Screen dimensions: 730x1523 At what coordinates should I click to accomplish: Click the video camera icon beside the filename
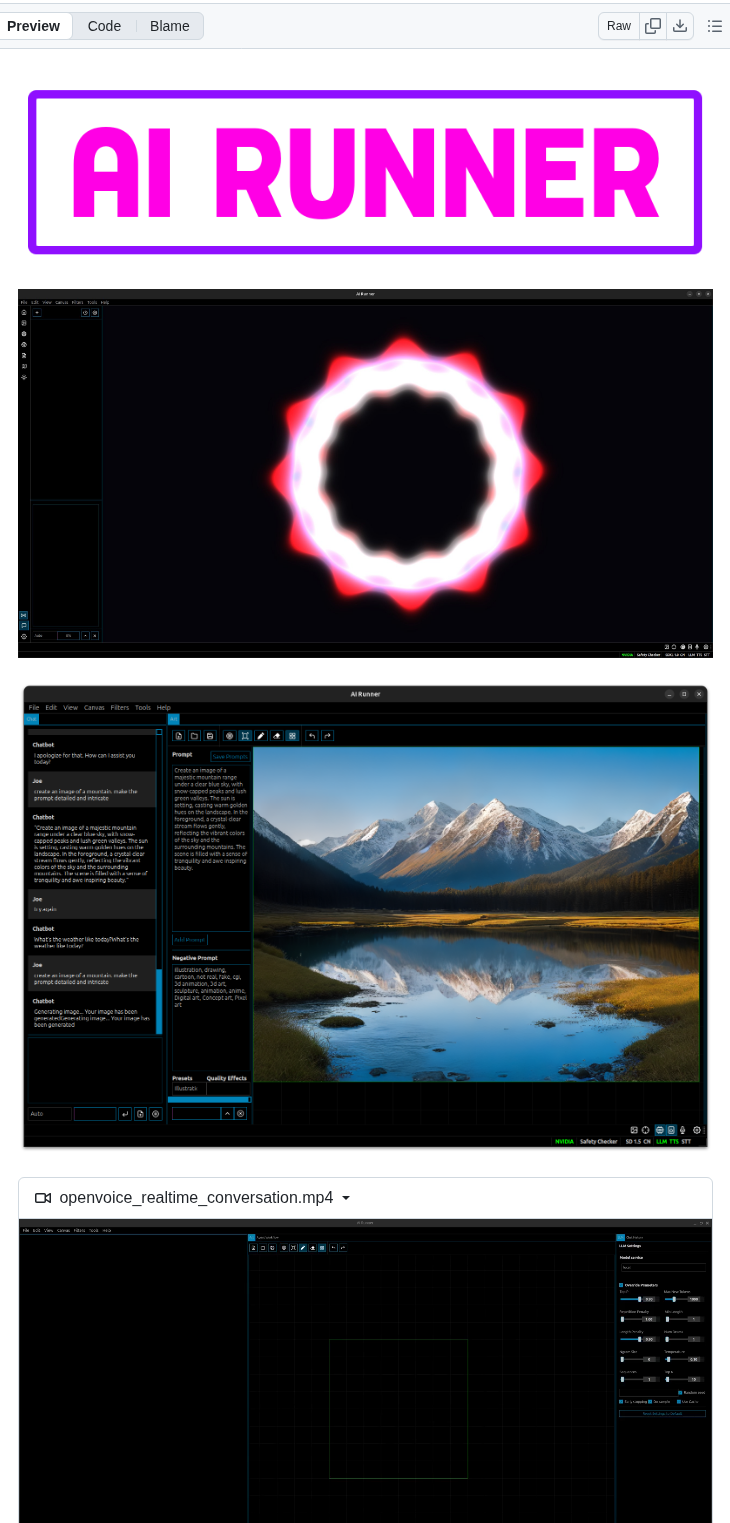[43, 1198]
